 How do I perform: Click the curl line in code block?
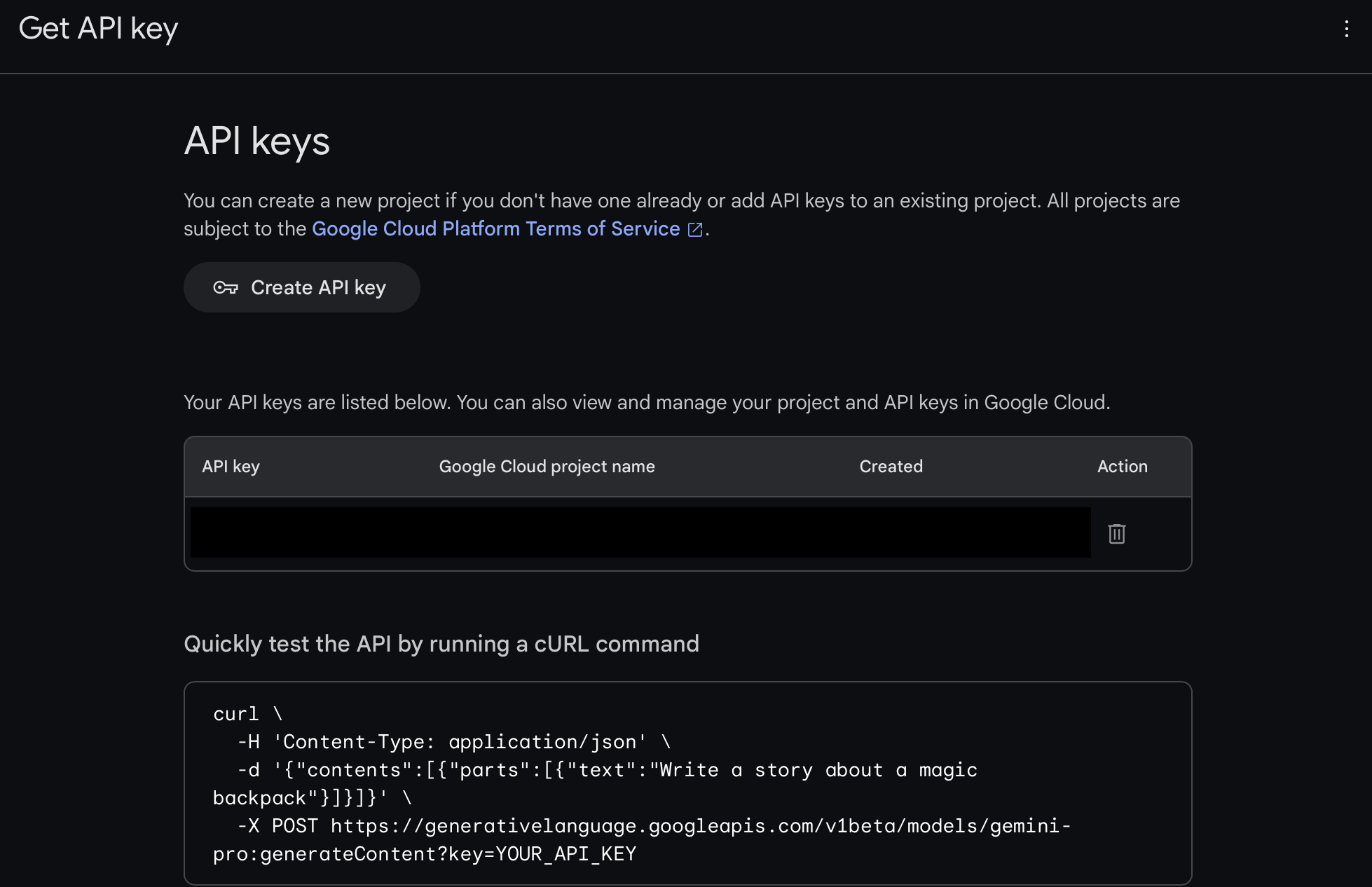click(236, 714)
